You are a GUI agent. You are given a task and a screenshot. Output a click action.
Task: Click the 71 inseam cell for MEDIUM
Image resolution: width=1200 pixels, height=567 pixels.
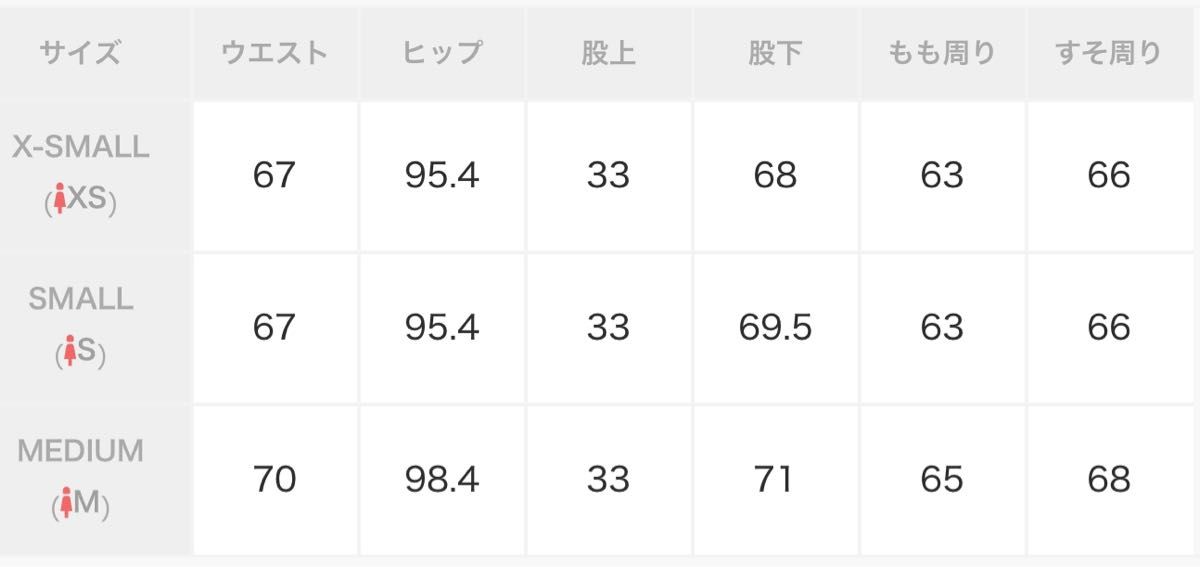[775, 480]
